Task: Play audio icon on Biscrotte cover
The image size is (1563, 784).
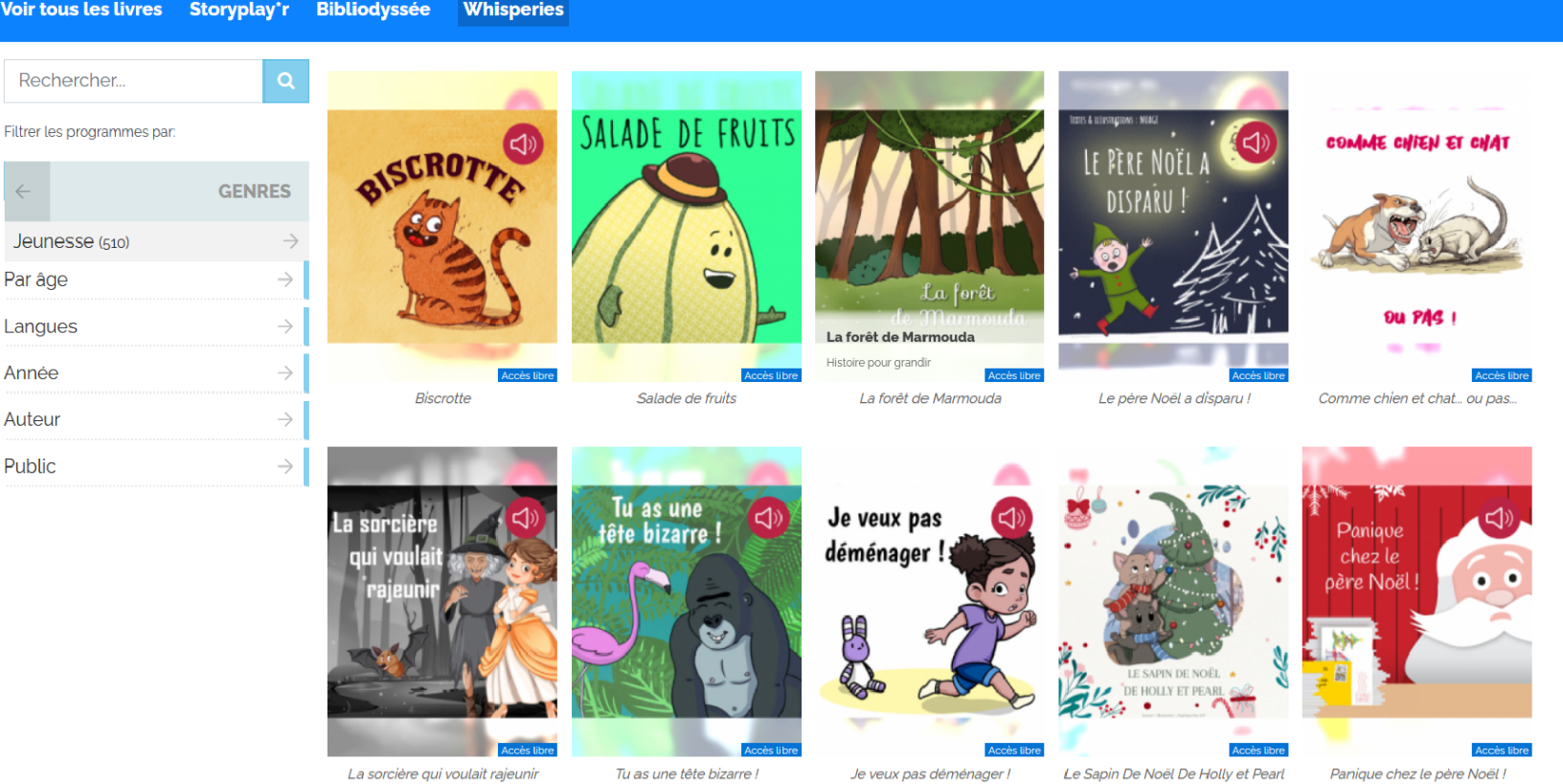Action: (523, 145)
